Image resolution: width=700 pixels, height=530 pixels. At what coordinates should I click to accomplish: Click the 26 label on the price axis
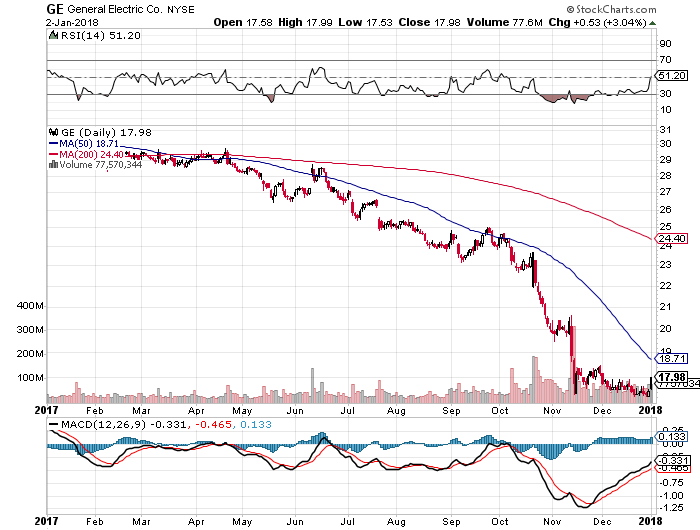666,209
